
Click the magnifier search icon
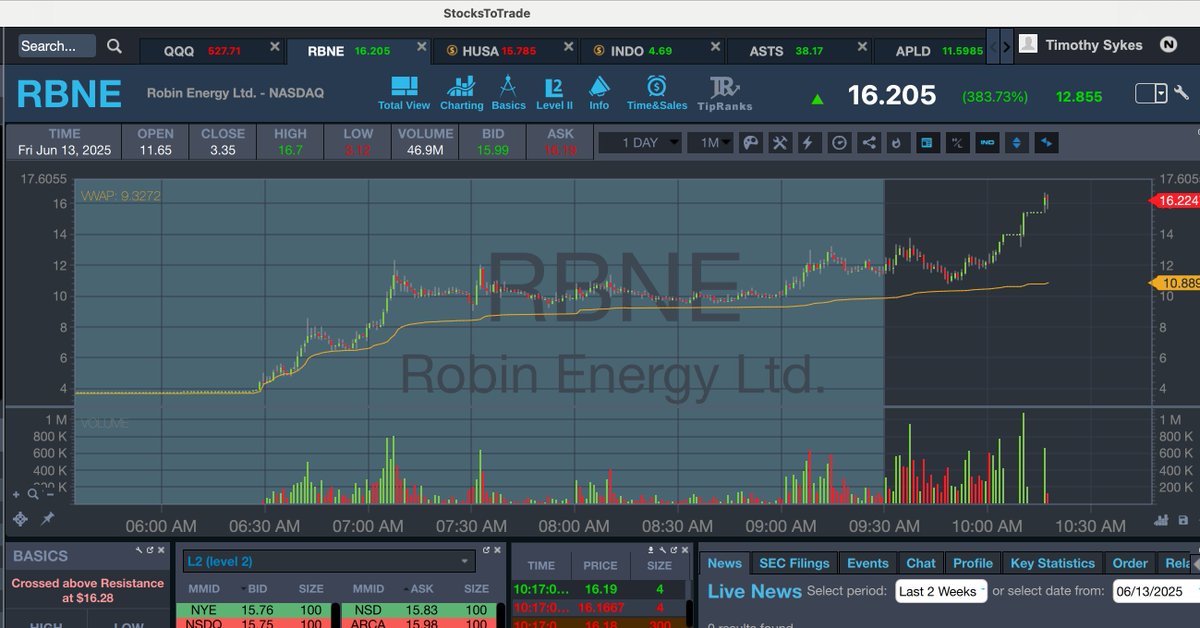pyautogui.click(x=114, y=46)
